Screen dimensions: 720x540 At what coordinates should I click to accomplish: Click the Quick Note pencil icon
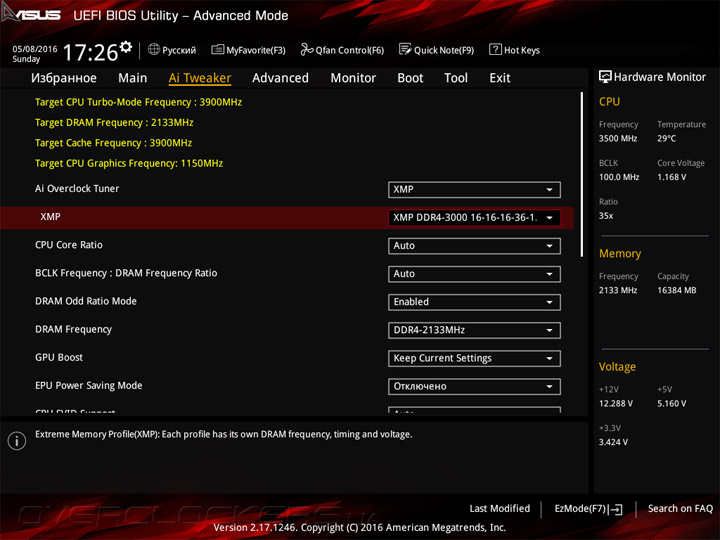pyautogui.click(x=405, y=49)
